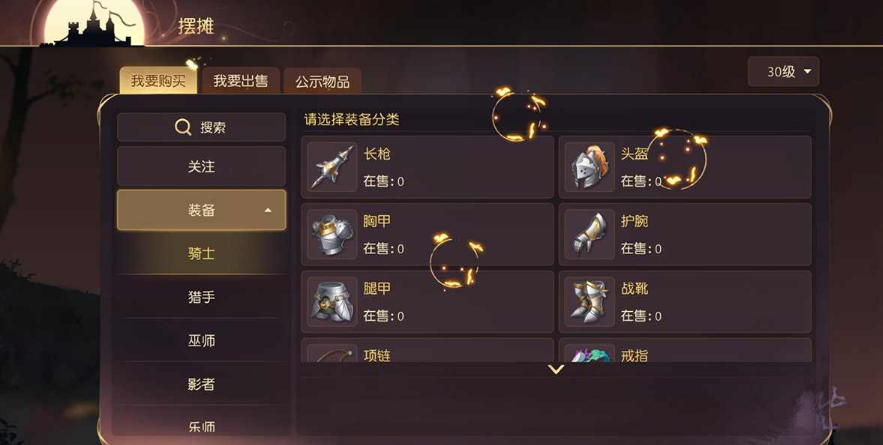The height and width of the screenshot is (445, 883).
Task: Click the 护腕 gauntlet icon
Action: (x=590, y=234)
